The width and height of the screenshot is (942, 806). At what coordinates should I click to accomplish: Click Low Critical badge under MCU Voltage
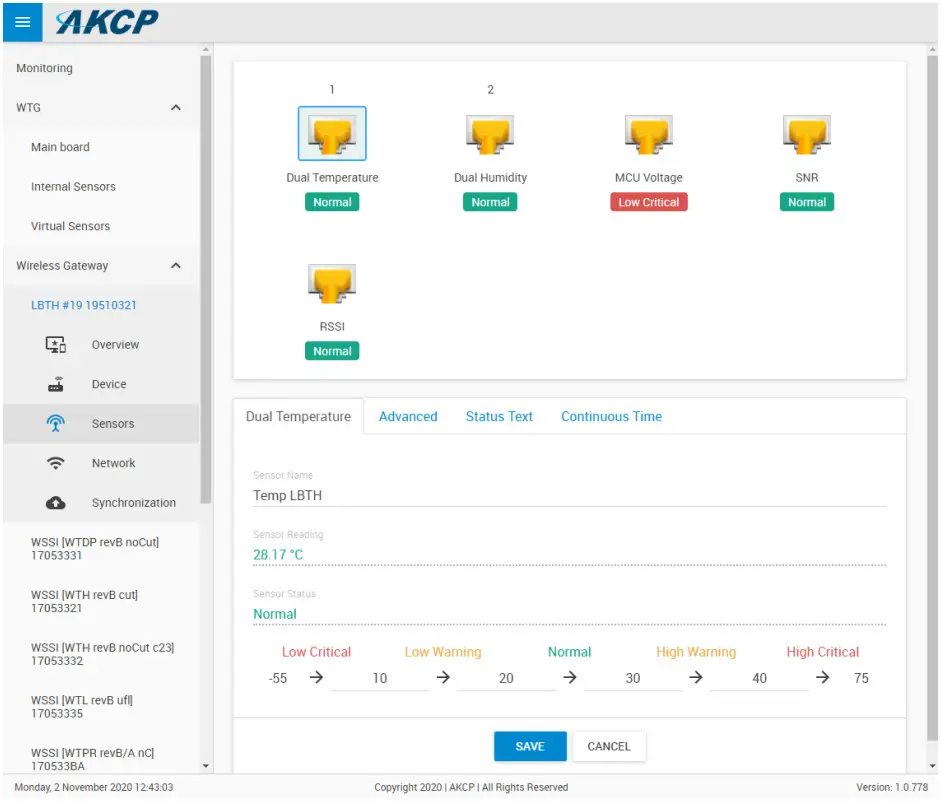click(x=648, y=202)
